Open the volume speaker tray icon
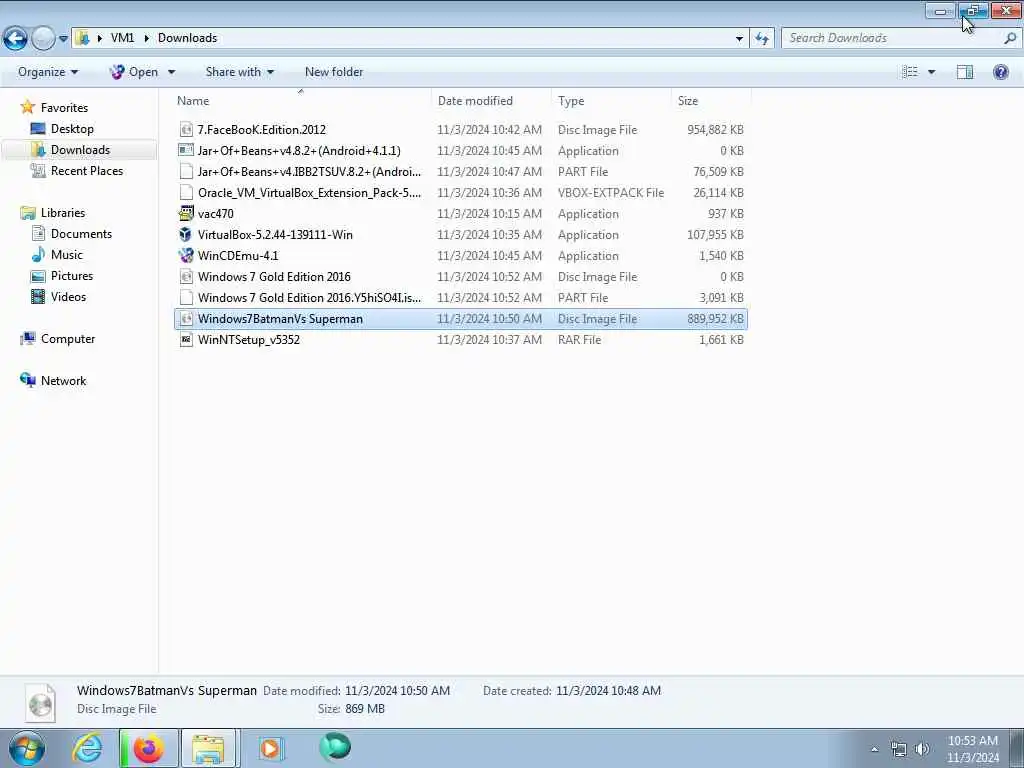The width and height of the screenshot is (1024, 768). pos(921,749)
